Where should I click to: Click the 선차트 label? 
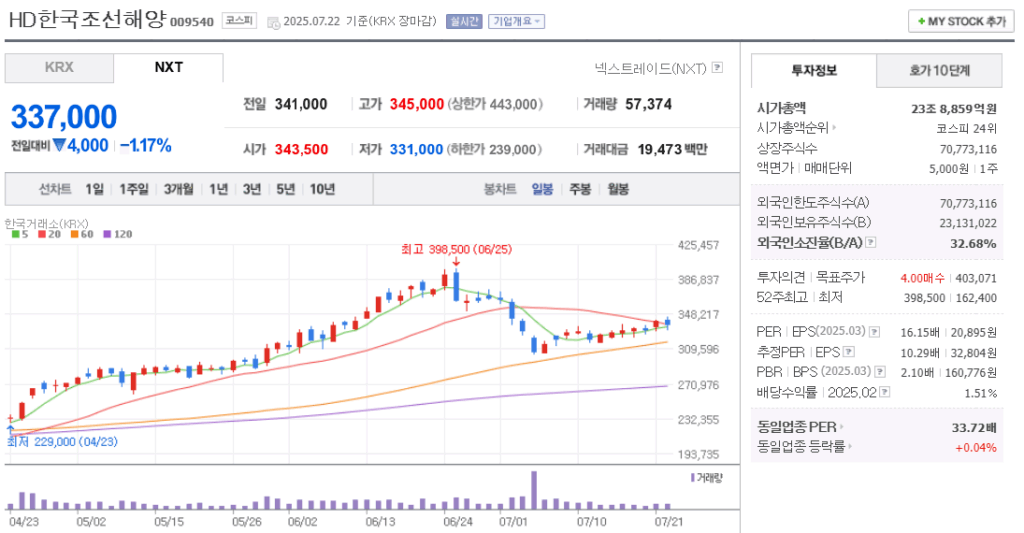click(x=55, y=189)
